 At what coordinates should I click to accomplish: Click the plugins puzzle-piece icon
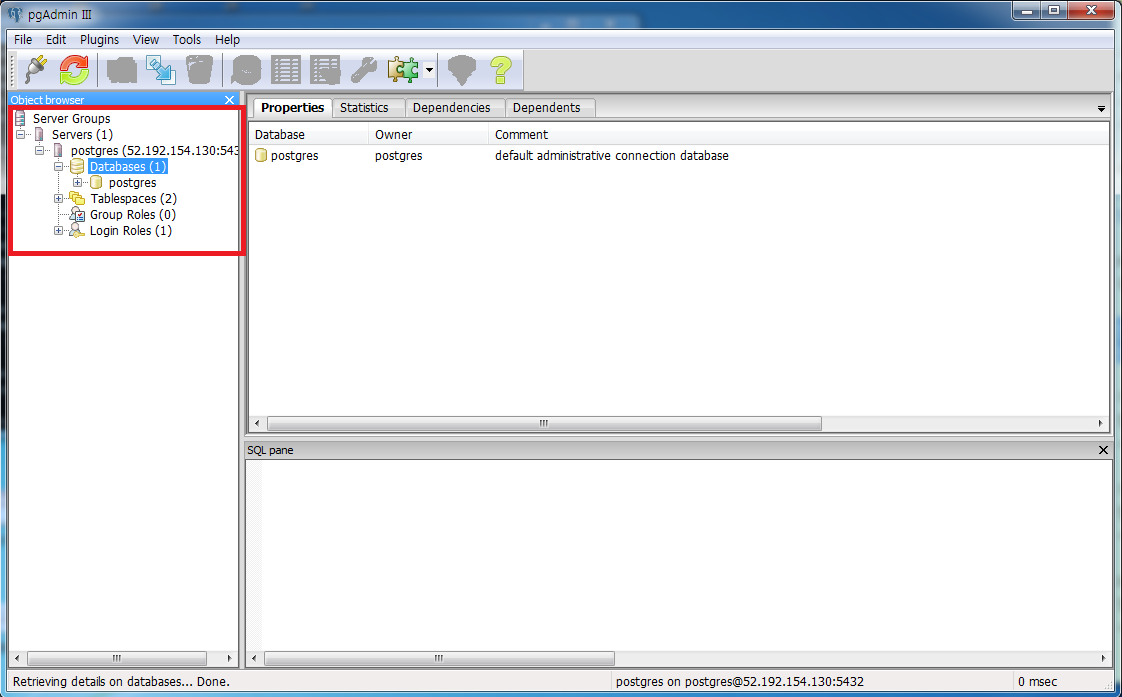coord(403,69)
